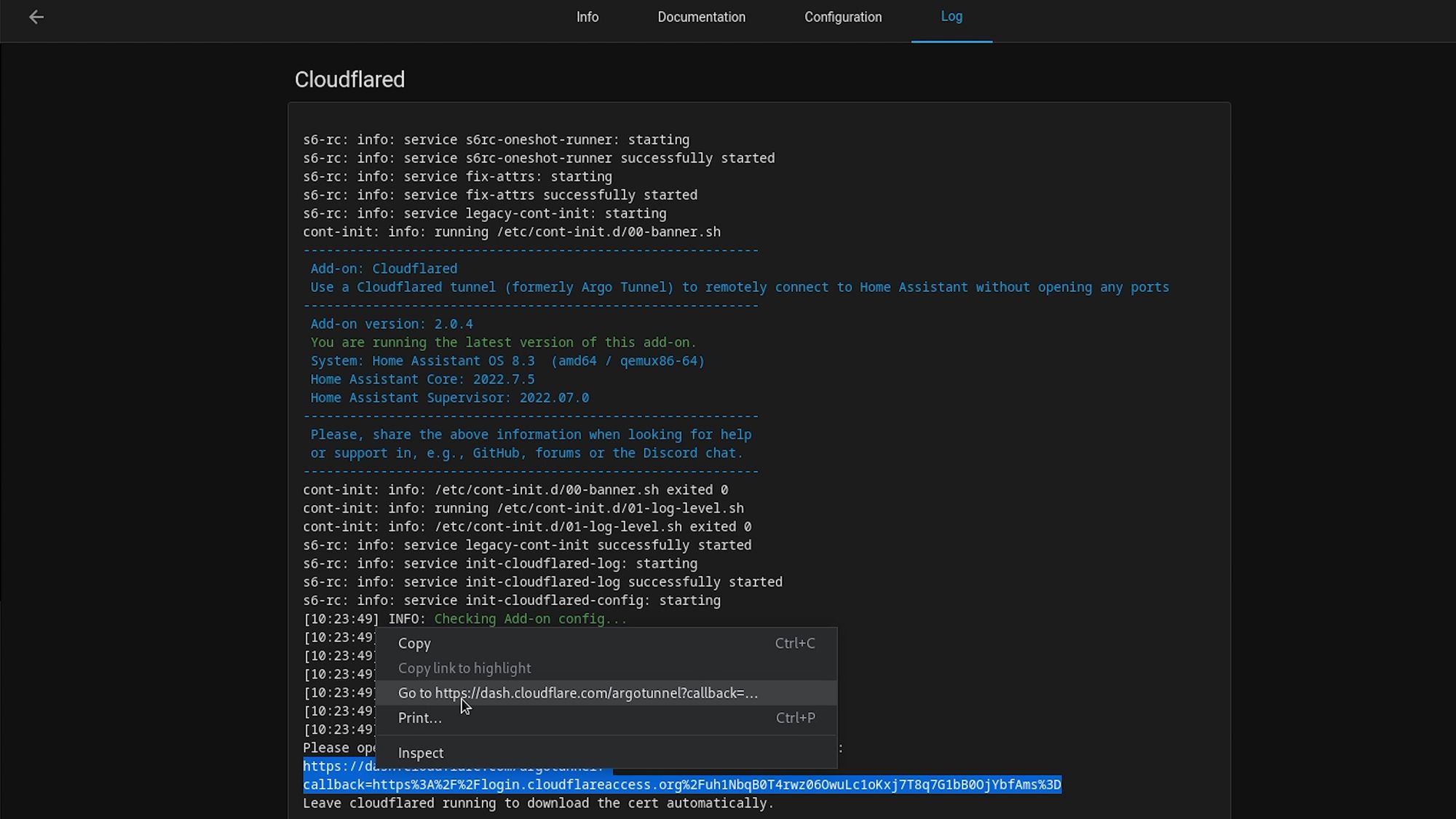Choose Copy link to highlight entry
This screenshot has height=819, width=1456.
coord(606,668)
